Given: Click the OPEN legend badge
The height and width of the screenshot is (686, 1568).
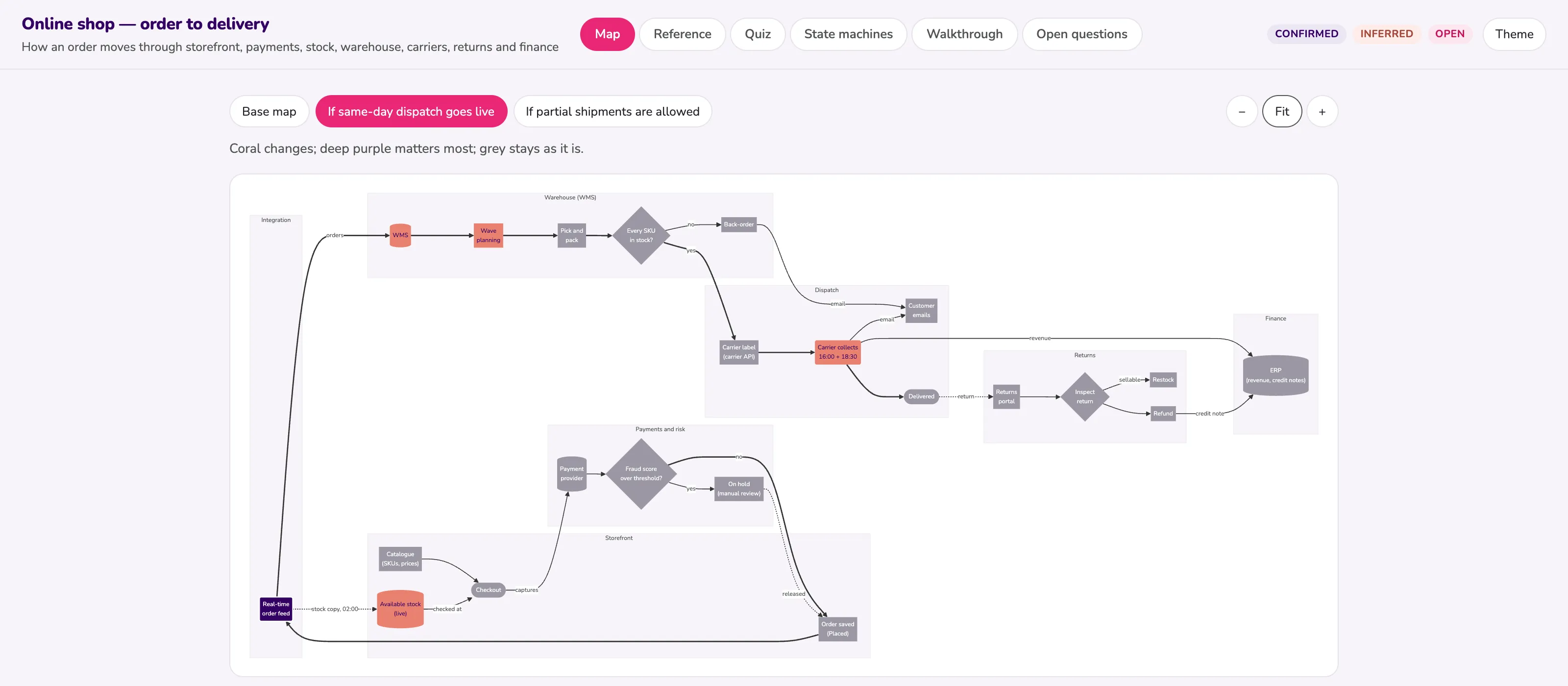Looking at the screenshot, I should click(1449, 34).
